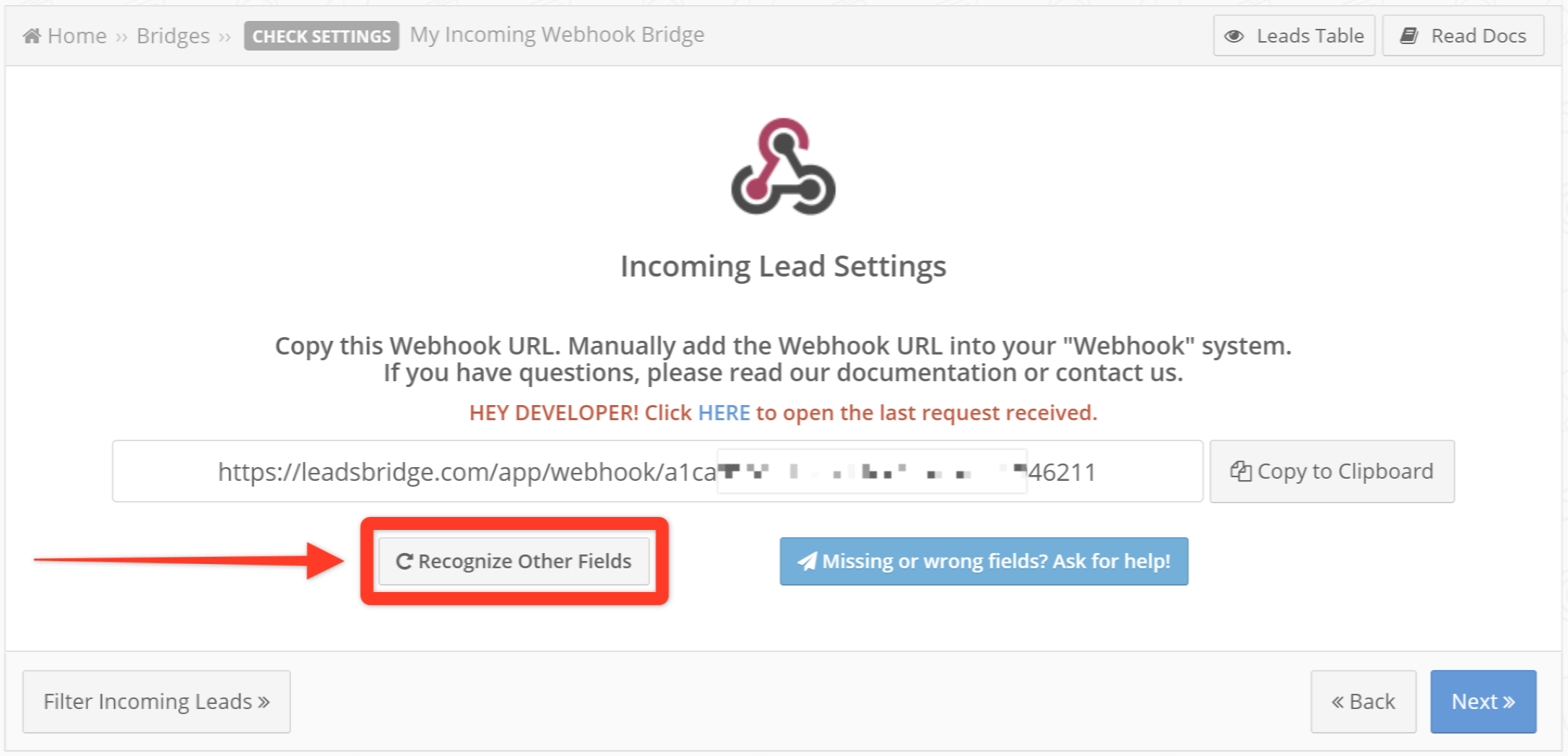Click My Incoming Webhook Bridge title
Screen dimensions: 1568x756
(557, 35)
